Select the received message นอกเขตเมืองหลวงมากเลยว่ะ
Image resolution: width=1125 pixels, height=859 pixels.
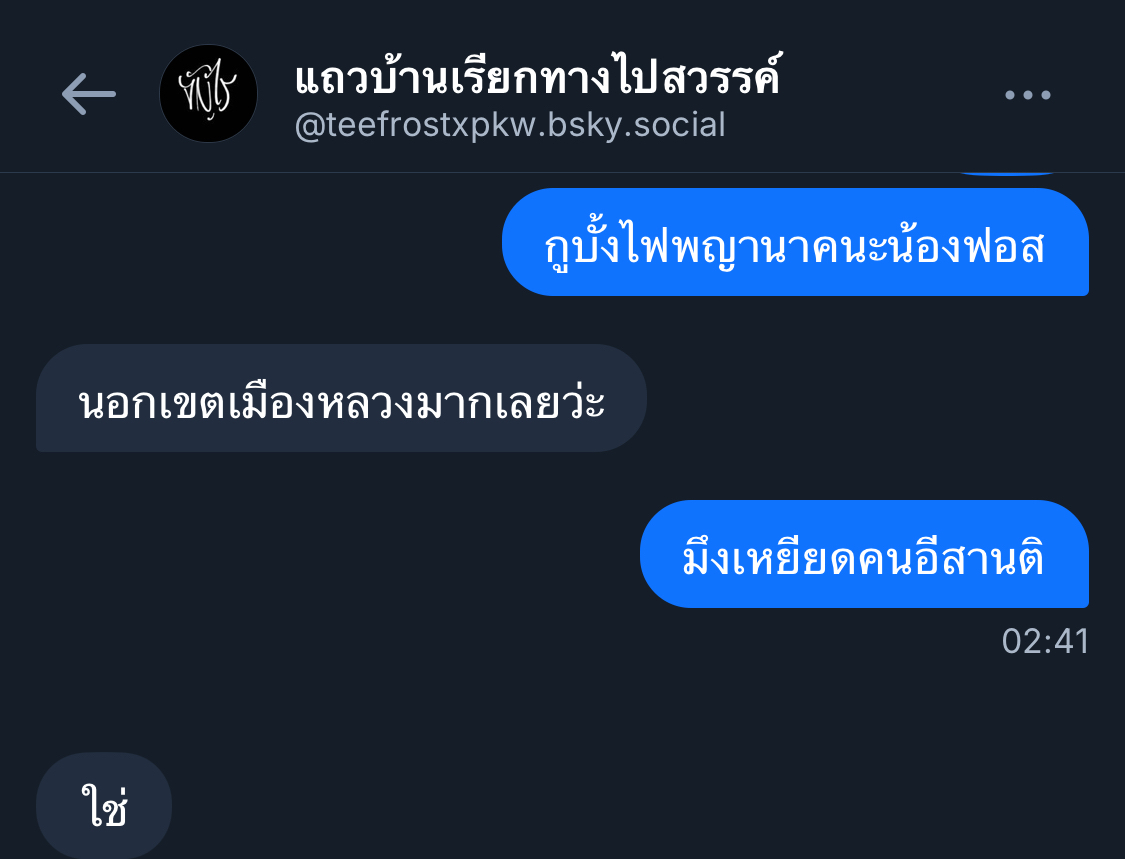click(342, 398)
